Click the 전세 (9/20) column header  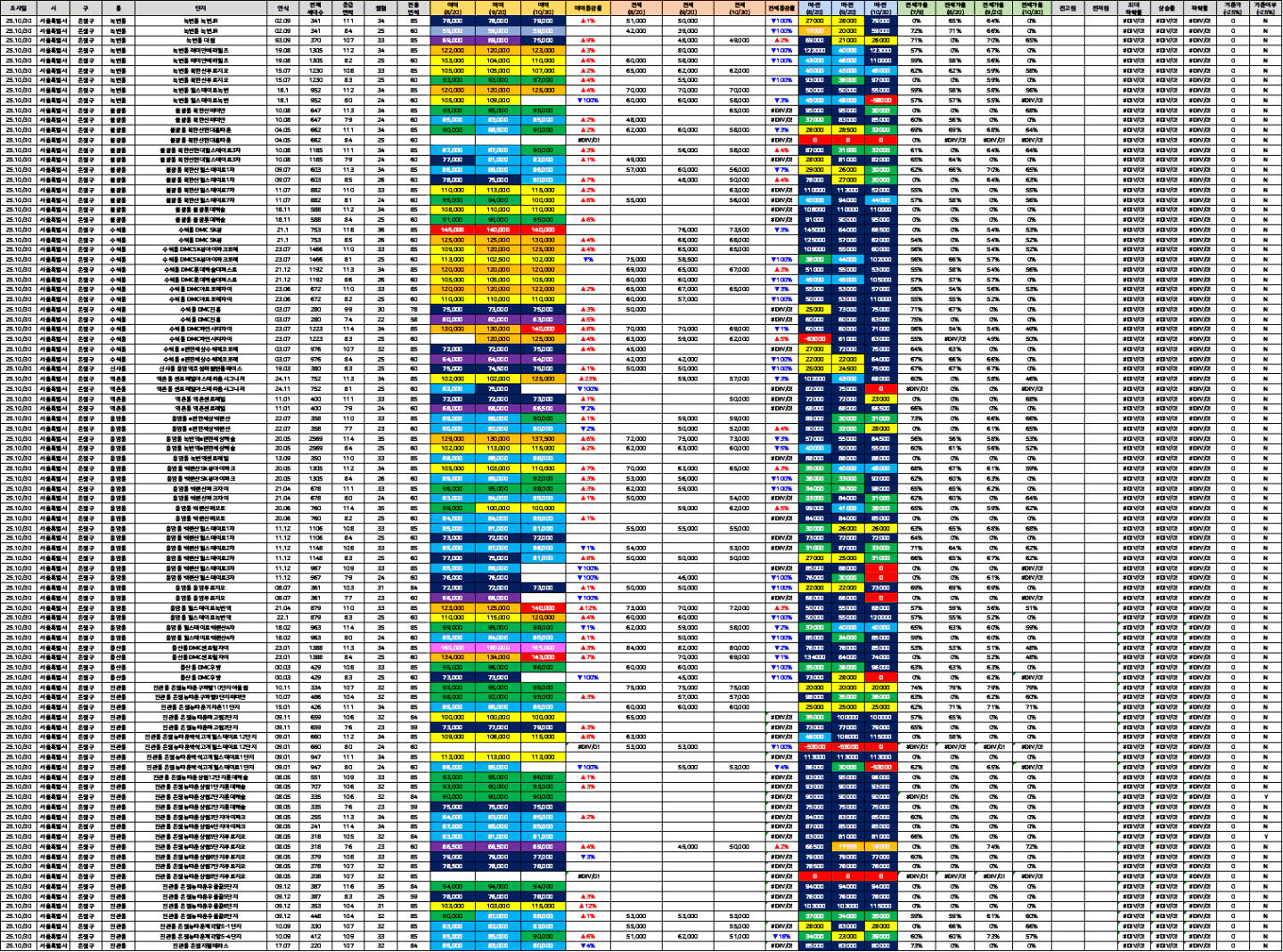click(688, 8)
